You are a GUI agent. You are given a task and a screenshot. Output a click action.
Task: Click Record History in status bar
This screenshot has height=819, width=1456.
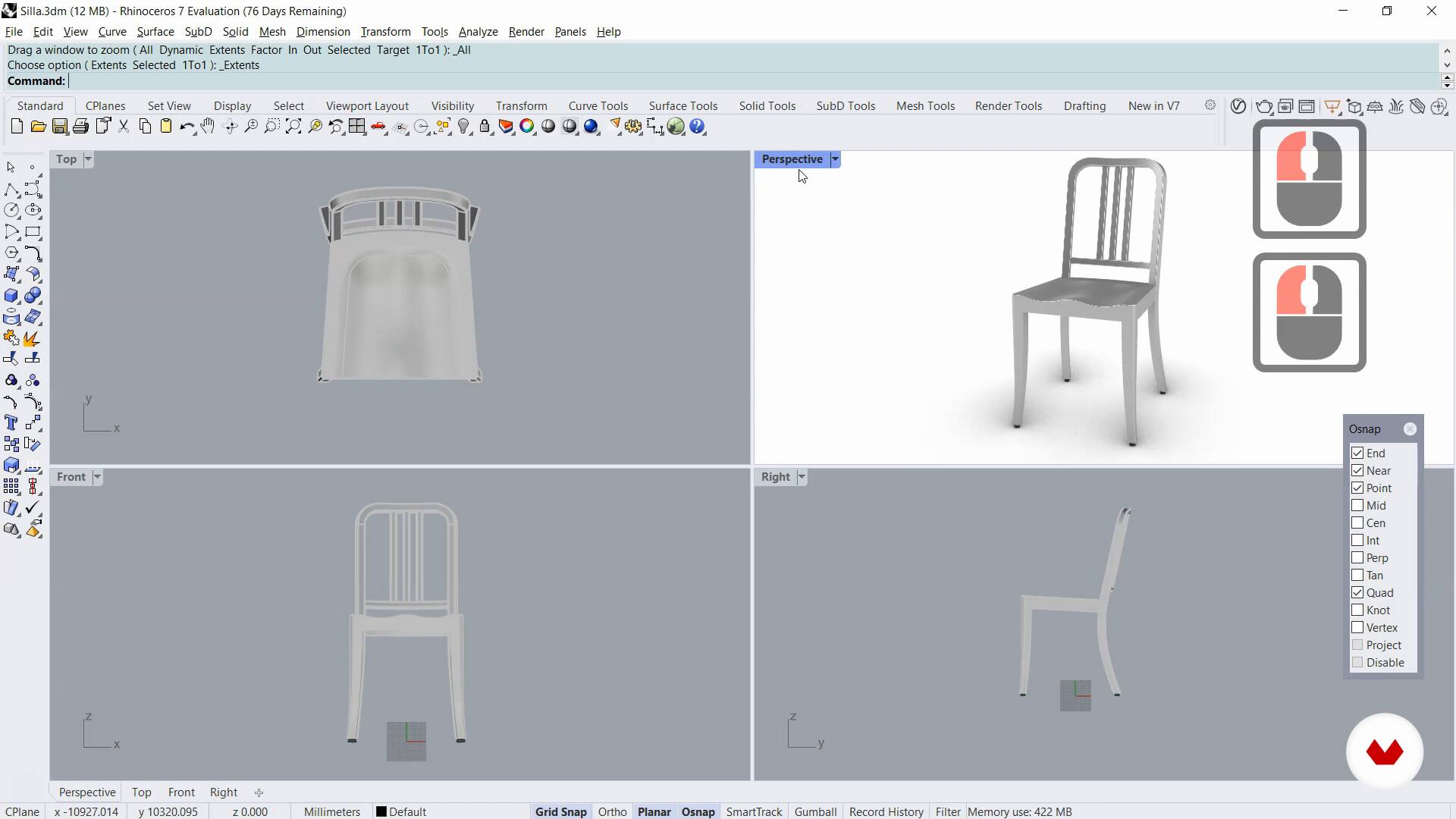pyautogui.click(x=886, y=811)
